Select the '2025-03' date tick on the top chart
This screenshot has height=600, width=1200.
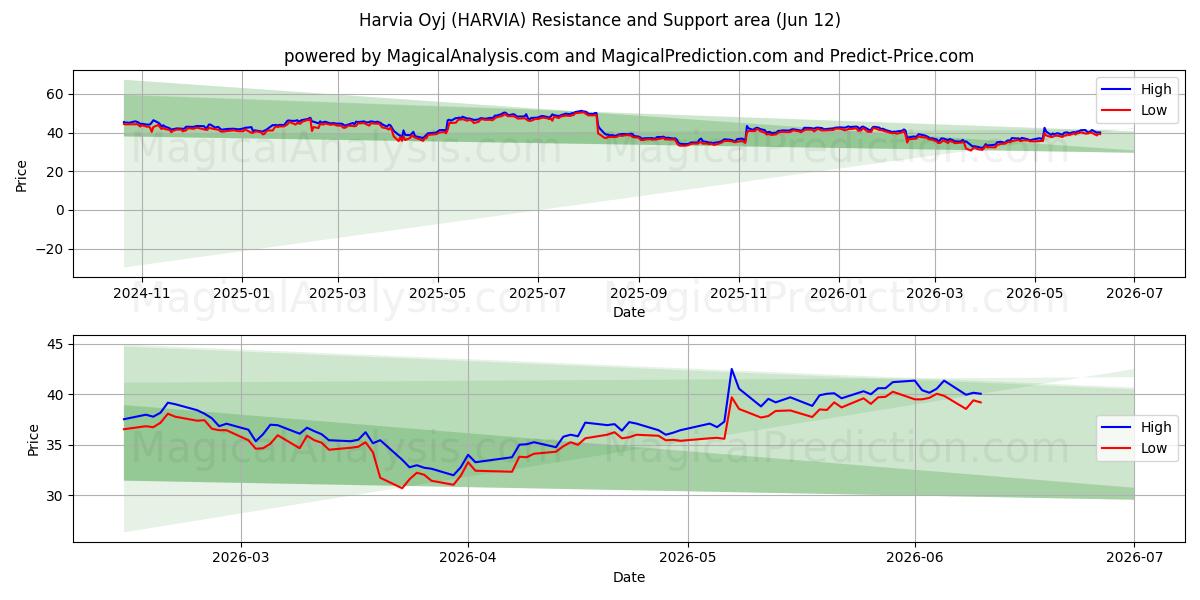pos(338,295)
